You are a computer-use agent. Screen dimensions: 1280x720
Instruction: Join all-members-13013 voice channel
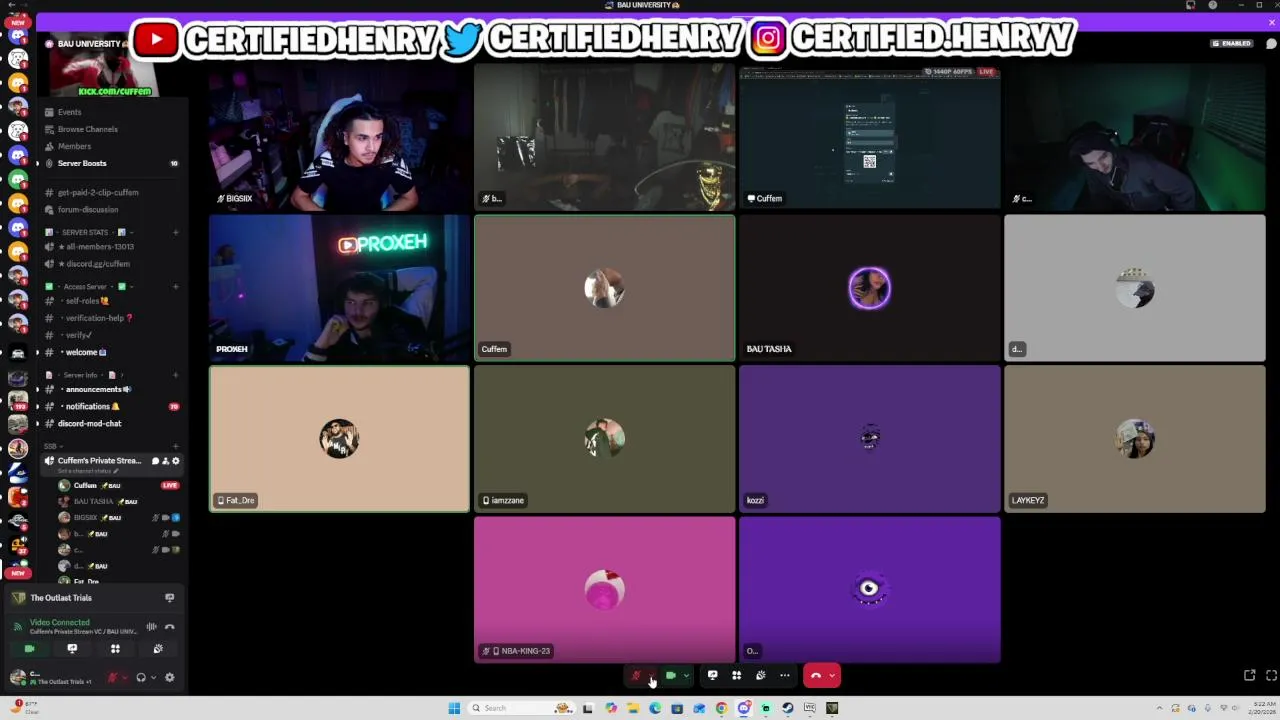point(95,247)
